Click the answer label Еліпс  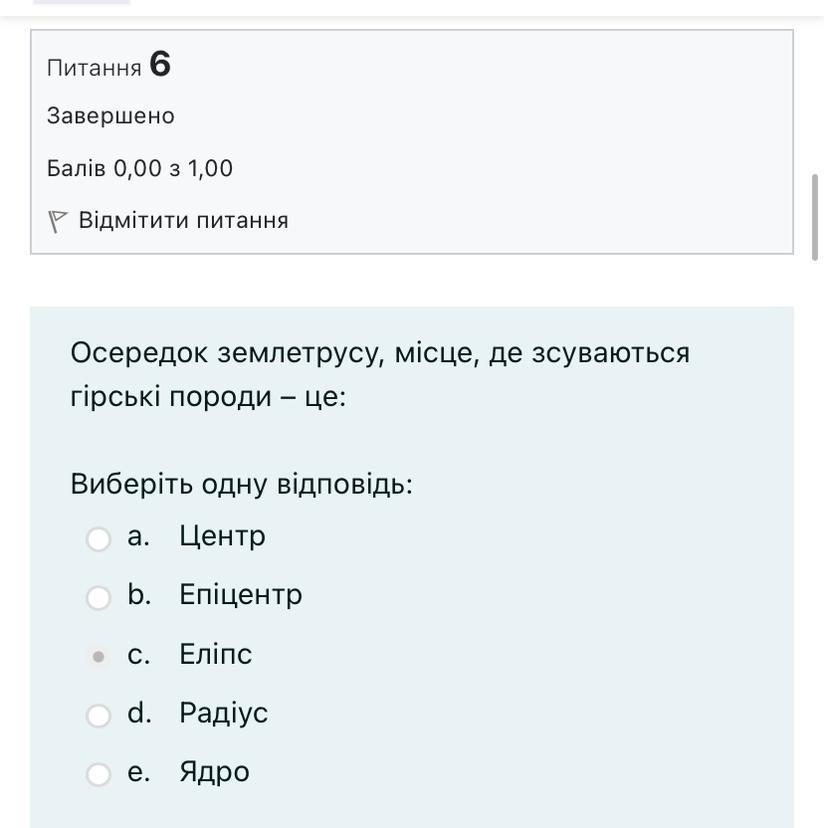[x=215, y=654]
